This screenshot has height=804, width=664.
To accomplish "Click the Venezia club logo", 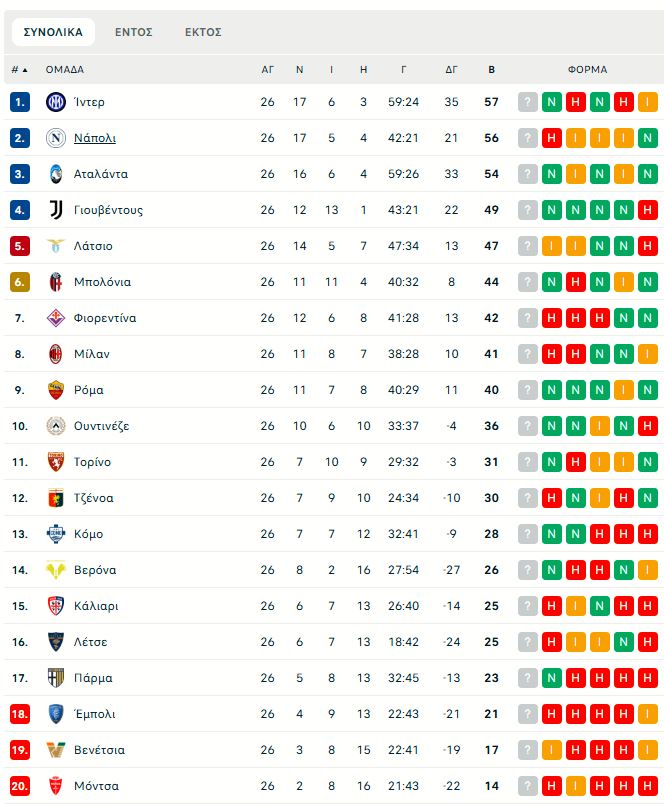I will pos(55,750).
